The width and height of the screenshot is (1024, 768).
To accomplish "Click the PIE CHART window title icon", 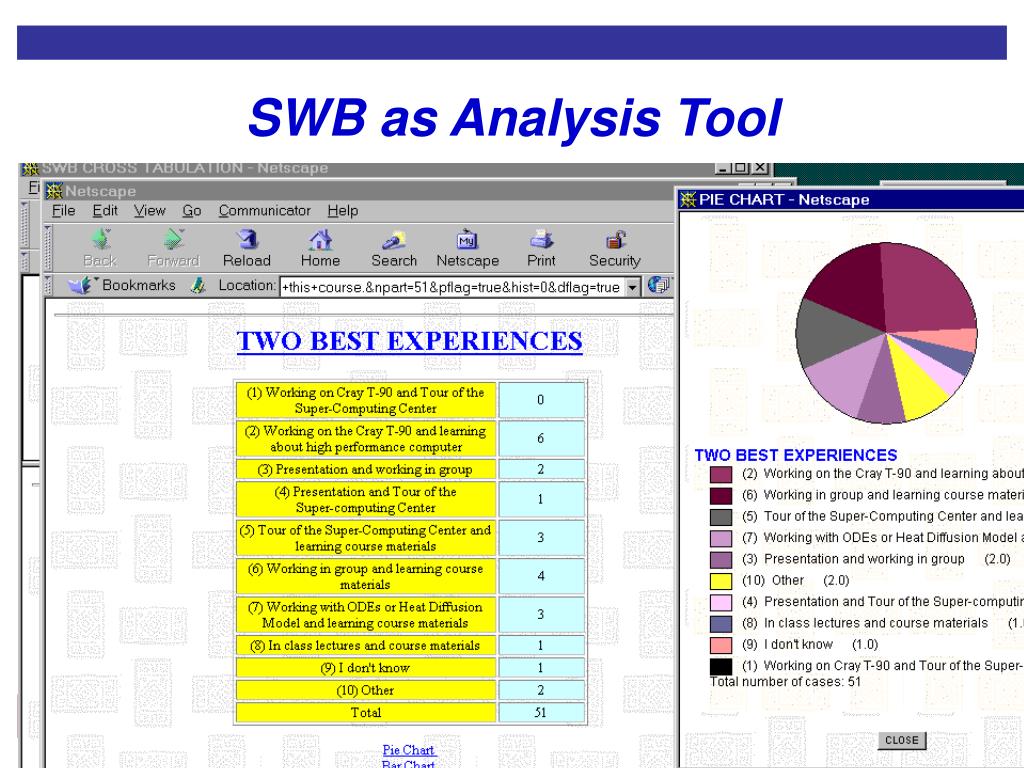I will pos(688,199).
